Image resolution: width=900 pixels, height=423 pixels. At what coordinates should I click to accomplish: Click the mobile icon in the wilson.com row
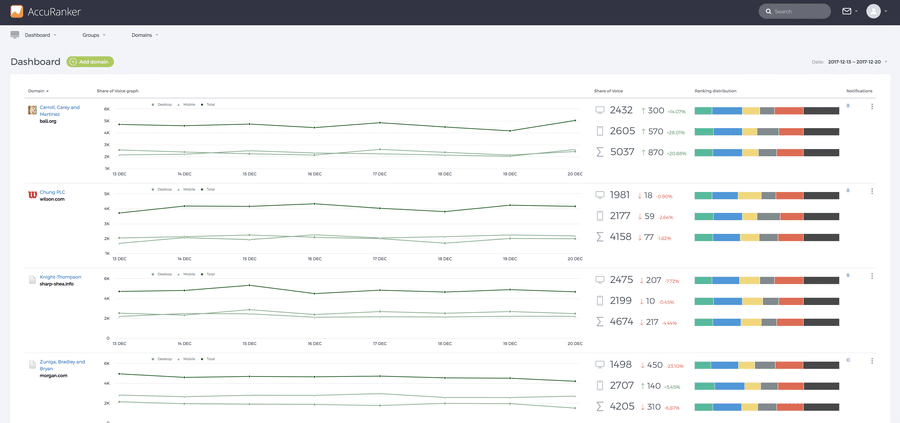(600, 216)
